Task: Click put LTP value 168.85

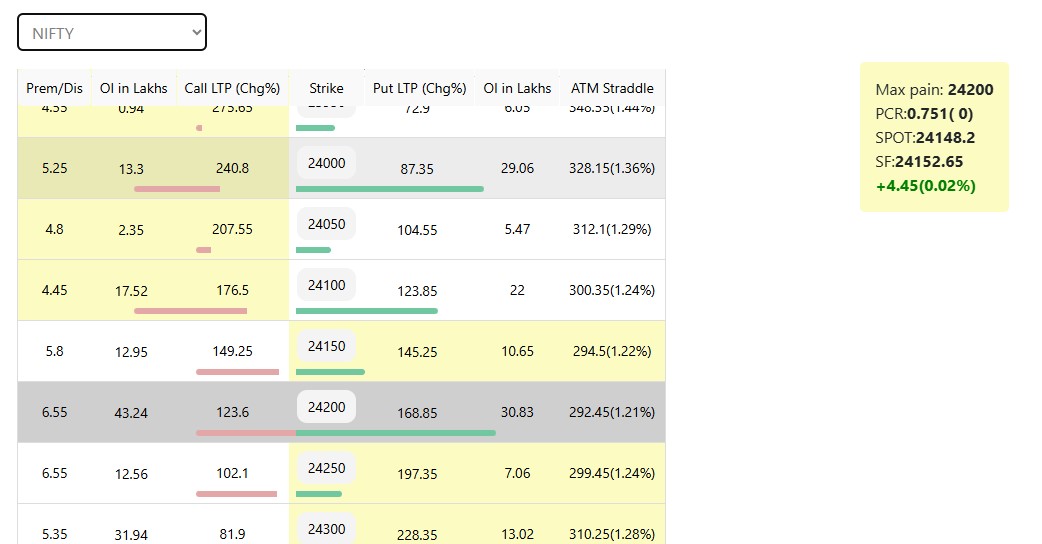Action: pos(417,413)
